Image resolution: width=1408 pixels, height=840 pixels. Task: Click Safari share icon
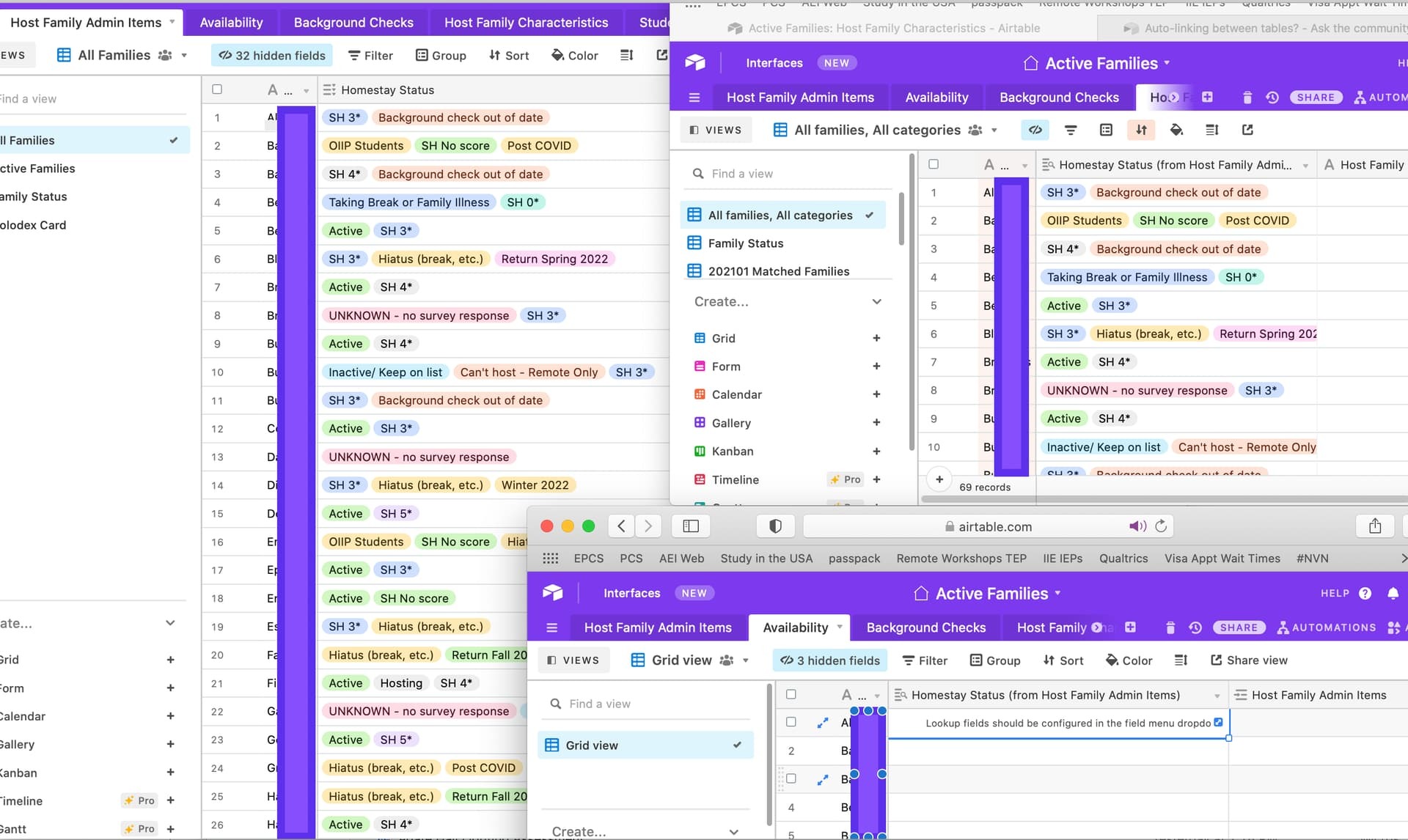point(1375,526)
